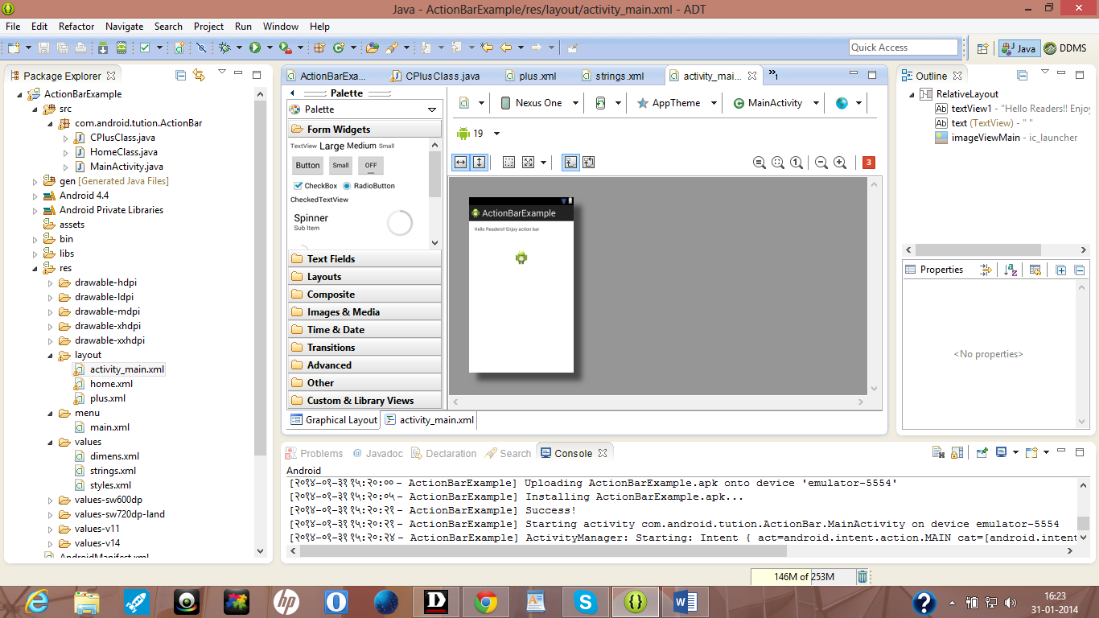Select MainActivity.java in Package Explorer
1099x618 pixels.
point(126,167)
